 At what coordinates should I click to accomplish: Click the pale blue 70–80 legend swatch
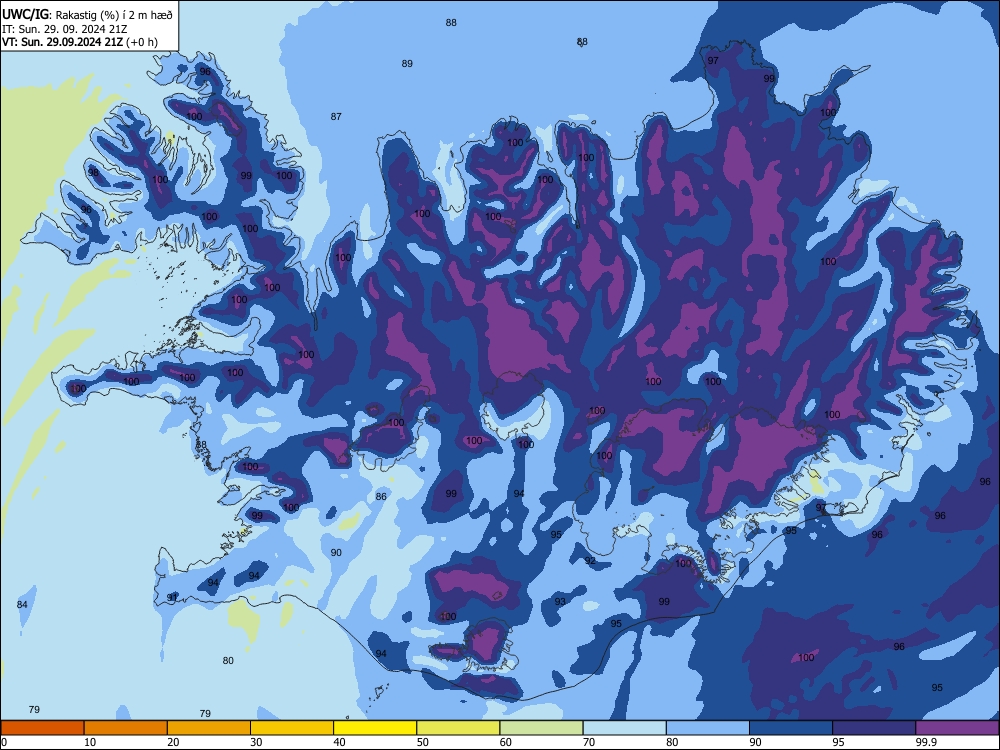[625, 728]
